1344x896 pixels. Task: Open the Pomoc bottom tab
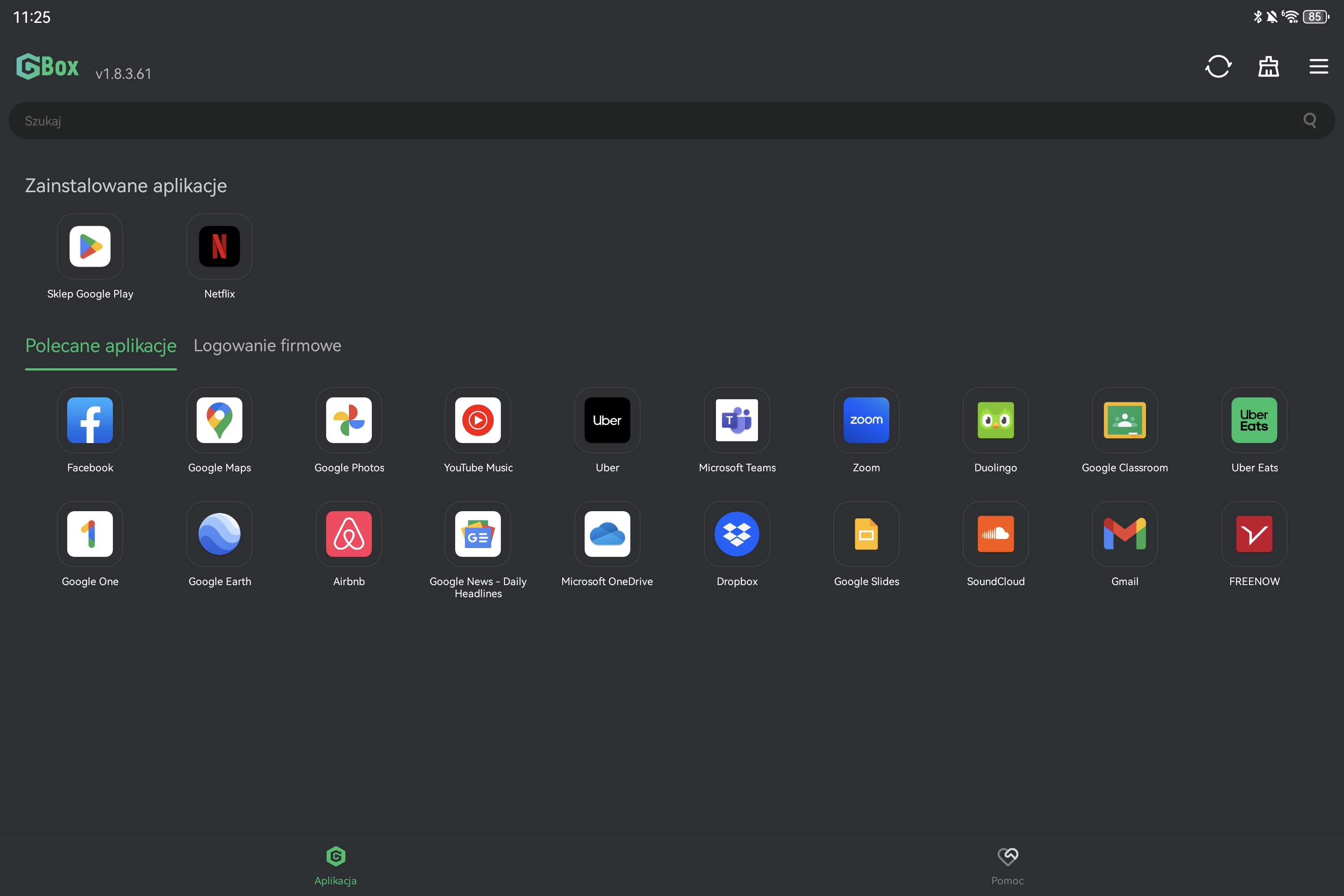click(x=1008, y=866)
